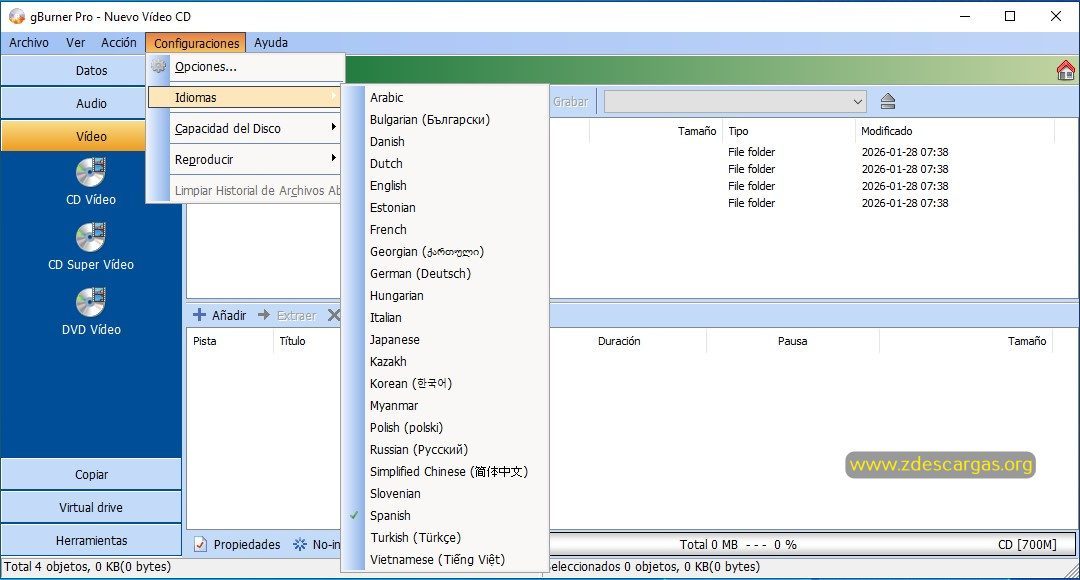Switch language to Russian
The width and height of the screenshot is (1080, 580).
point(445,450)
